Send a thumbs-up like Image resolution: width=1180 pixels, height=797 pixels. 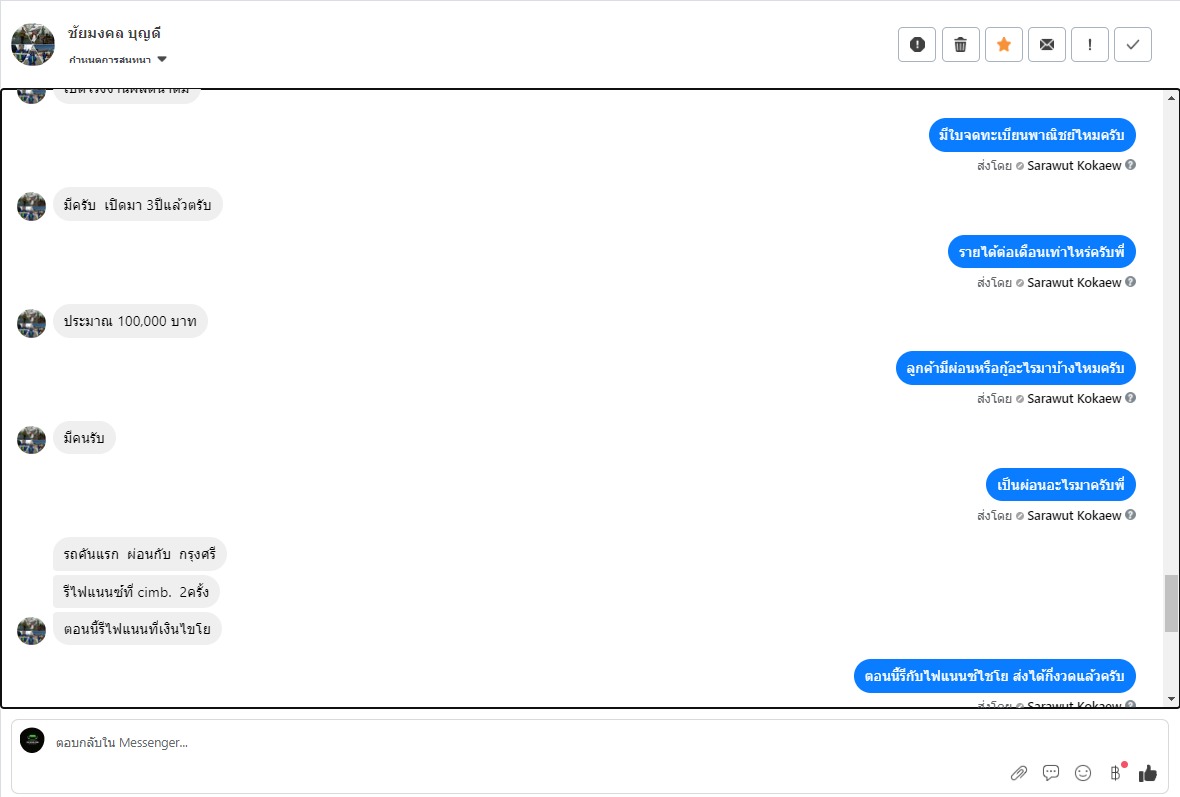point(1147,772)
